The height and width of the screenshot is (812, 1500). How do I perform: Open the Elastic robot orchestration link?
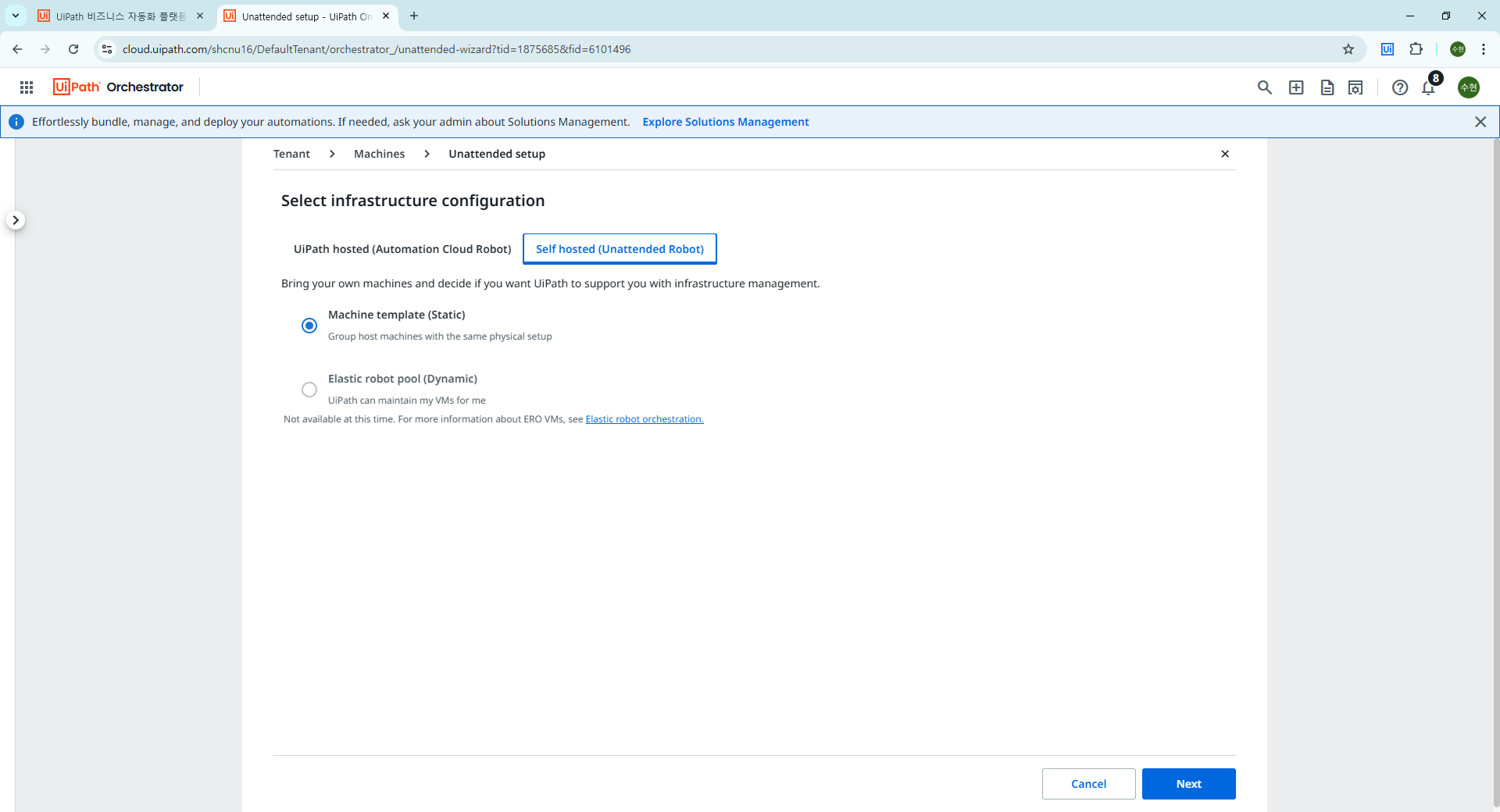coord(645,419)
